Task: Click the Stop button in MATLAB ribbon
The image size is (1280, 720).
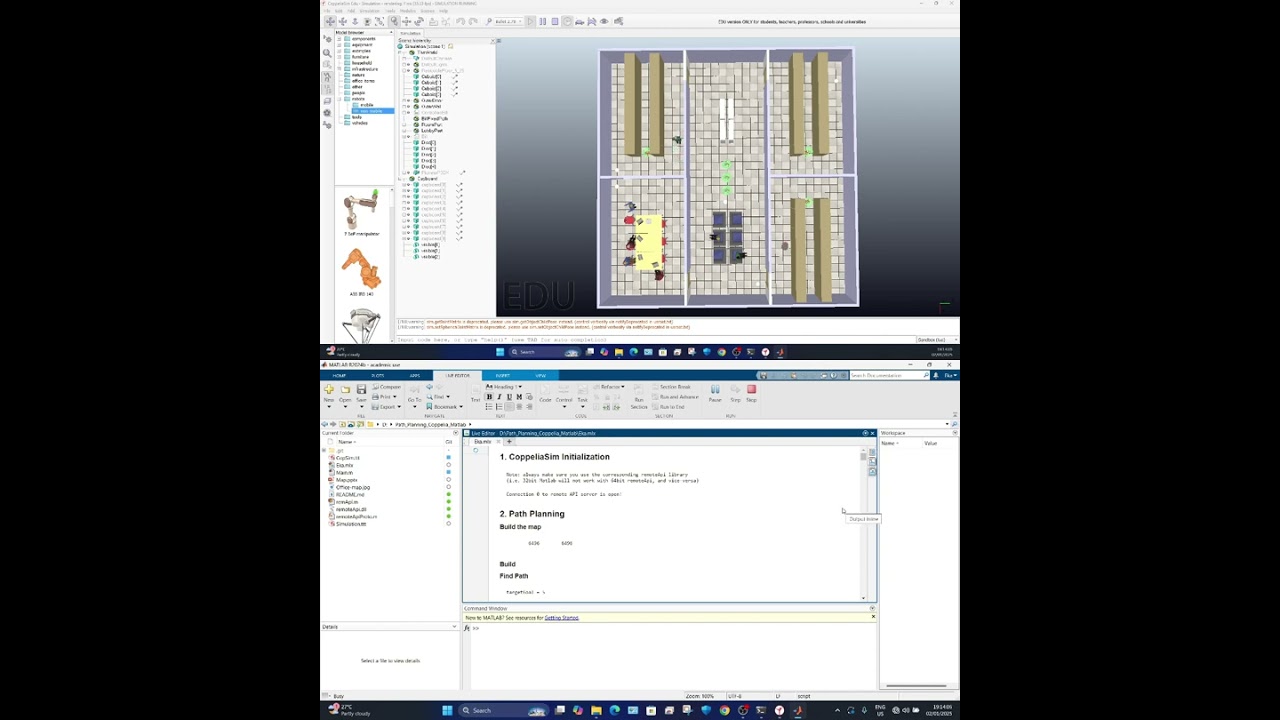Action: pos(751,392)
